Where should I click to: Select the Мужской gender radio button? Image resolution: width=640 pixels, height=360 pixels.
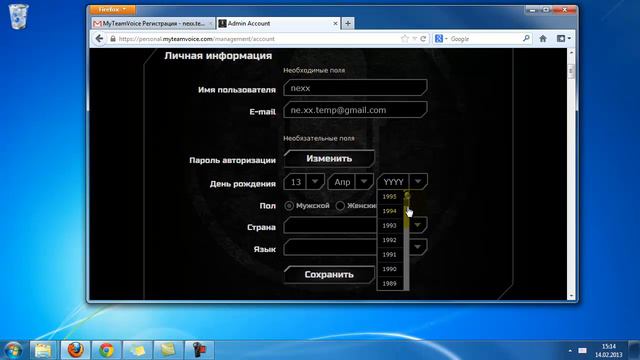(x=289, y=206)
